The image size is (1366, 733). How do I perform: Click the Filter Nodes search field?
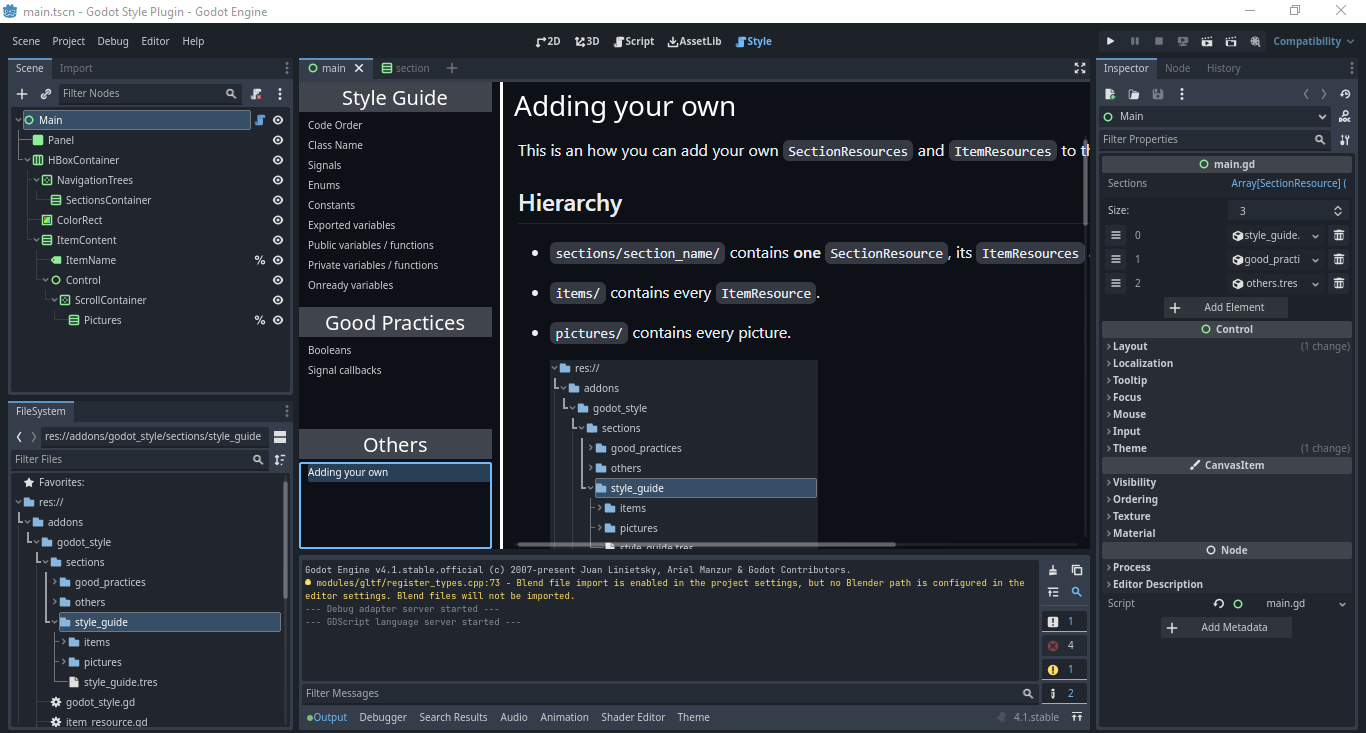coord(150,93)
